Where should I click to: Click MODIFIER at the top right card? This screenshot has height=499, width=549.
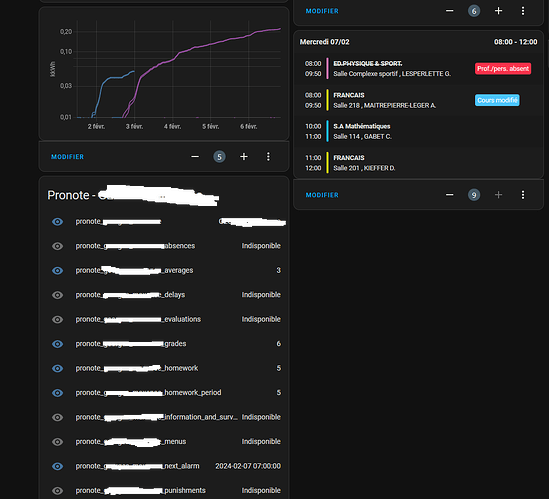pos(322,11)
